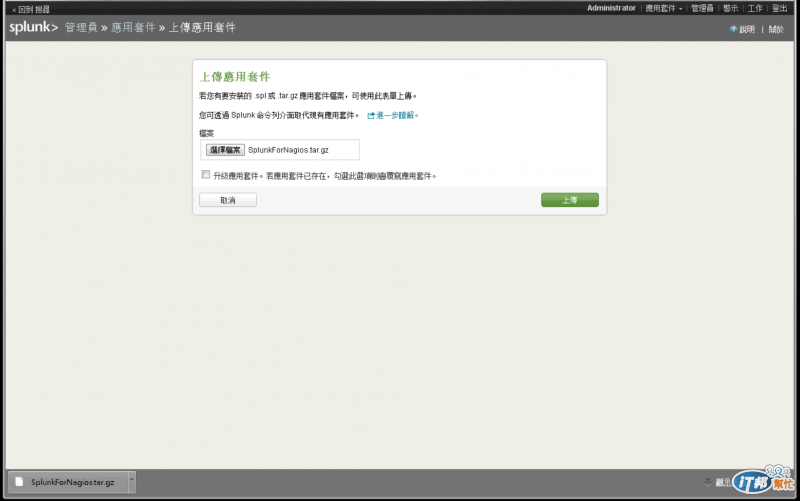Click the 上傳應用套件 form heading
The image size is (800, 501).
tap(235, 77)
